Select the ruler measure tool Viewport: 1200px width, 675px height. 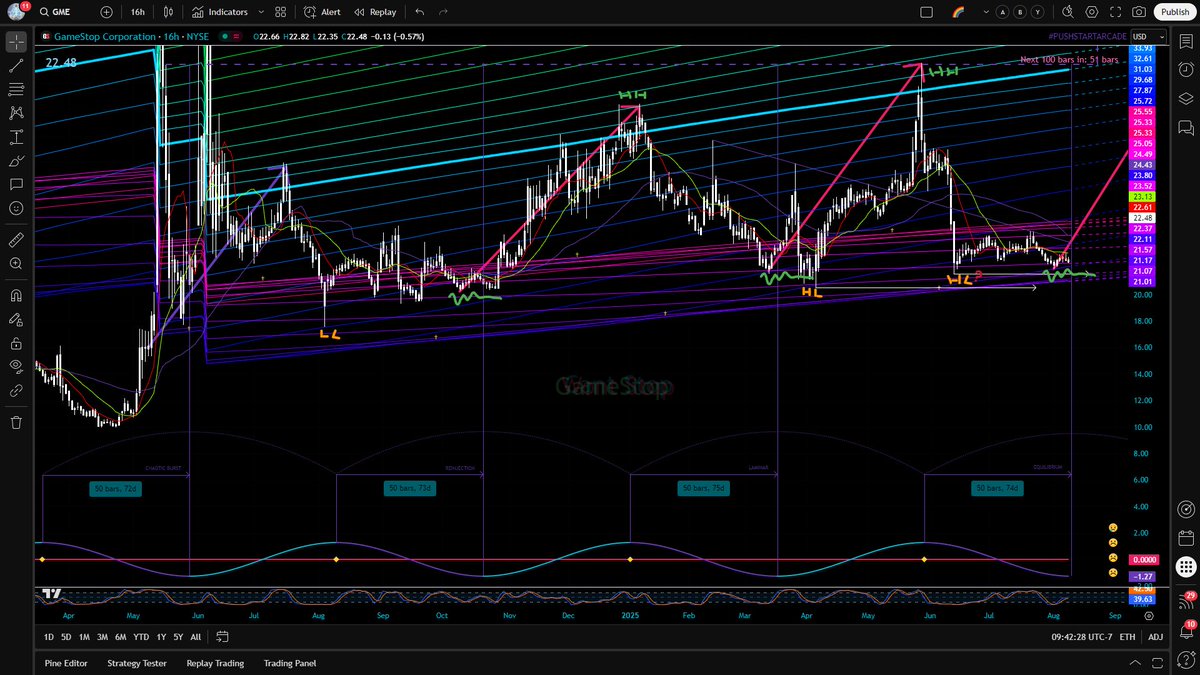(16, 240)
